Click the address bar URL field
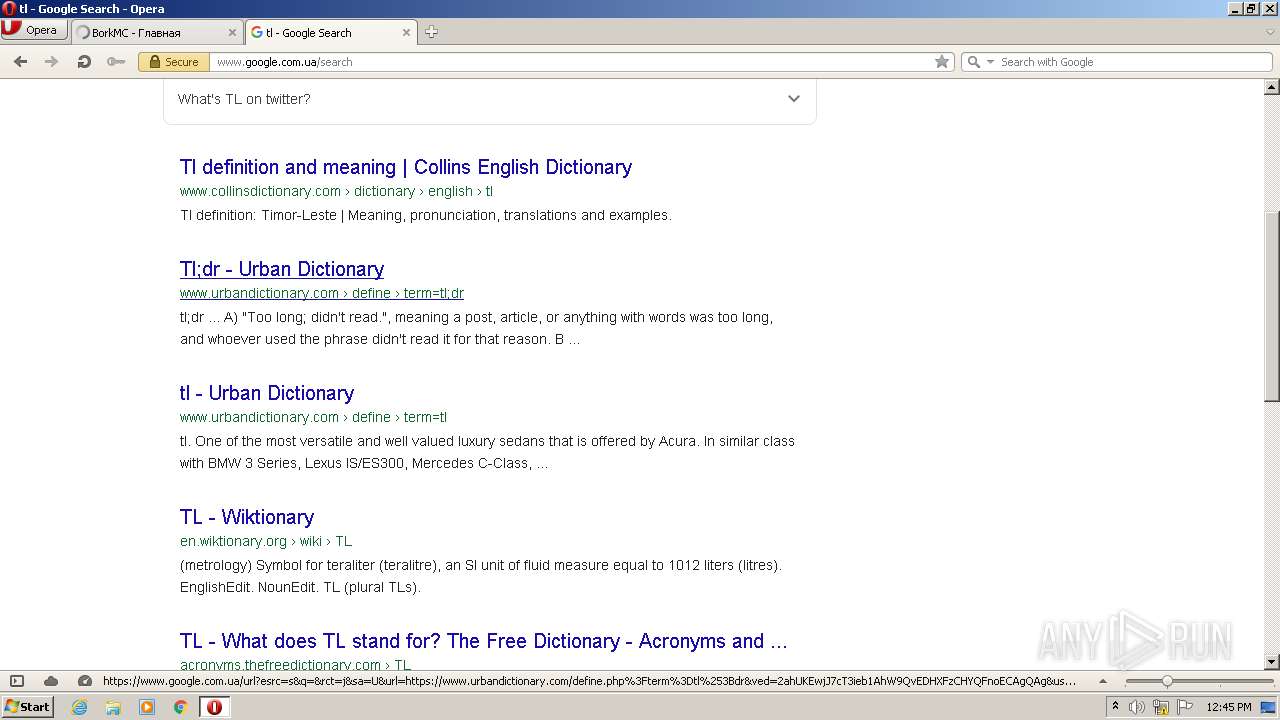The image size is (1280, 720). (x=570, y=61)
